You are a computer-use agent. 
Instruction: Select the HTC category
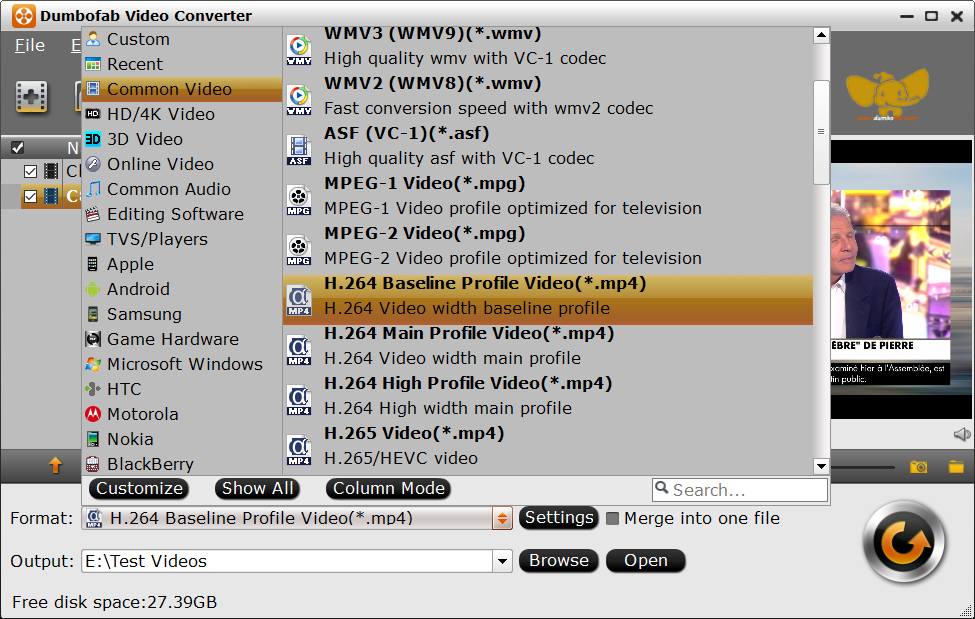tap(182, 389)
